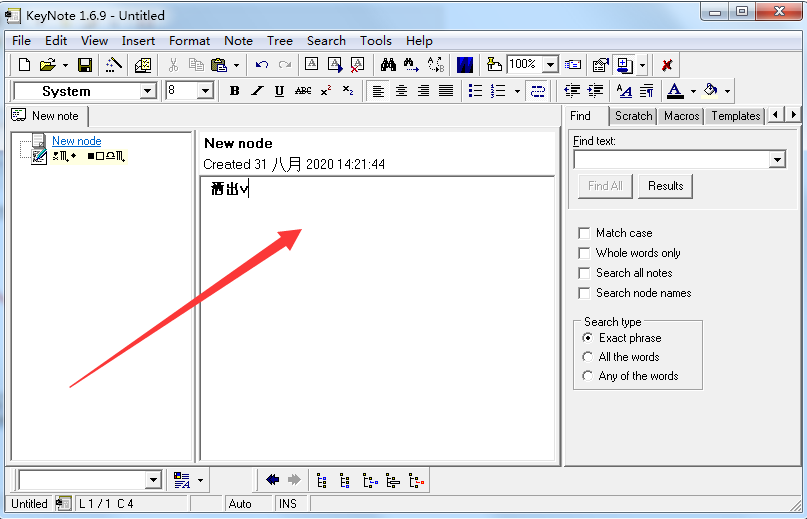Click the Cut scissors icon
The image size is (807, 519).
click(173, 65)
